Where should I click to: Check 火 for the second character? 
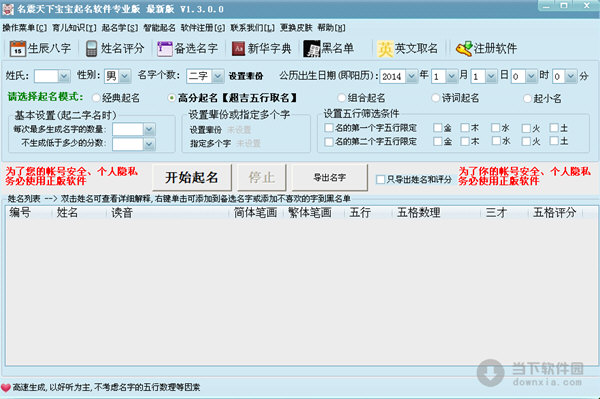coord(527,141)
